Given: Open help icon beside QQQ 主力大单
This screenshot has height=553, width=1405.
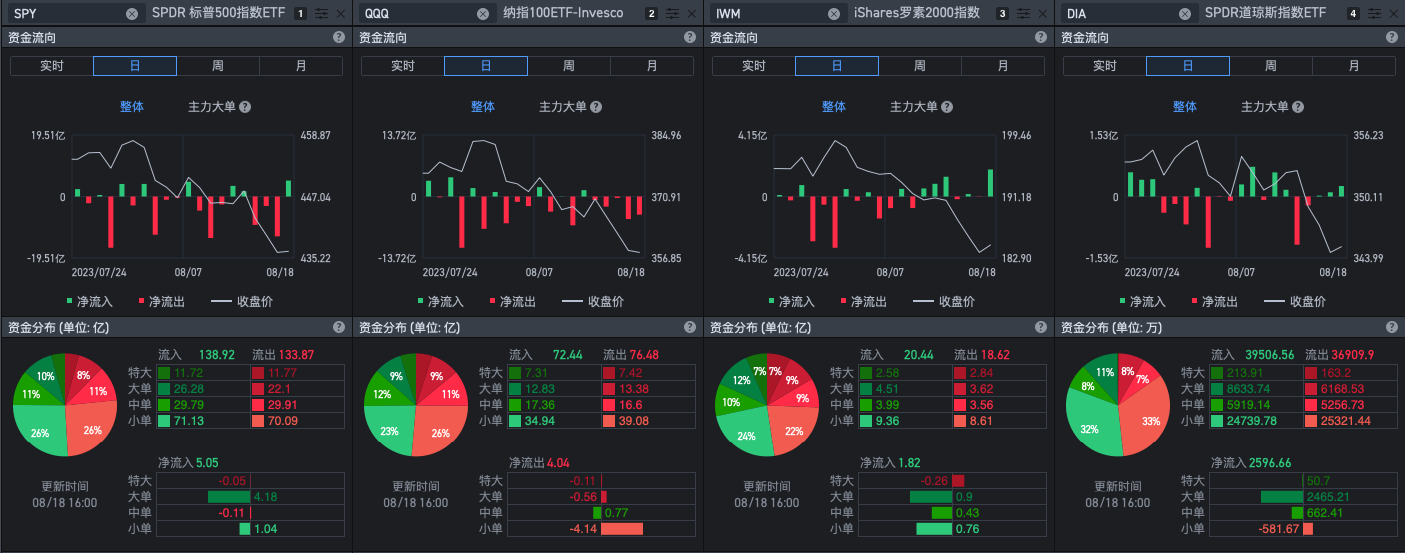Looking at the screenshot, I should pos(596,107).
